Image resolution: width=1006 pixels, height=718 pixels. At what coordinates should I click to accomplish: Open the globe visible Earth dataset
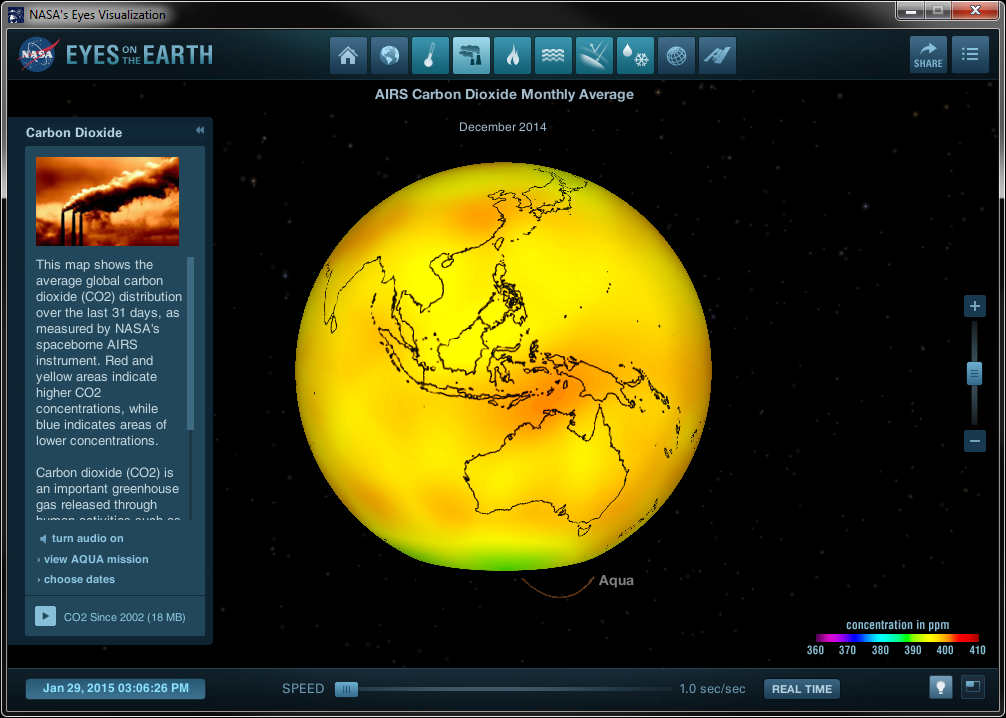[x=389, y=56]
